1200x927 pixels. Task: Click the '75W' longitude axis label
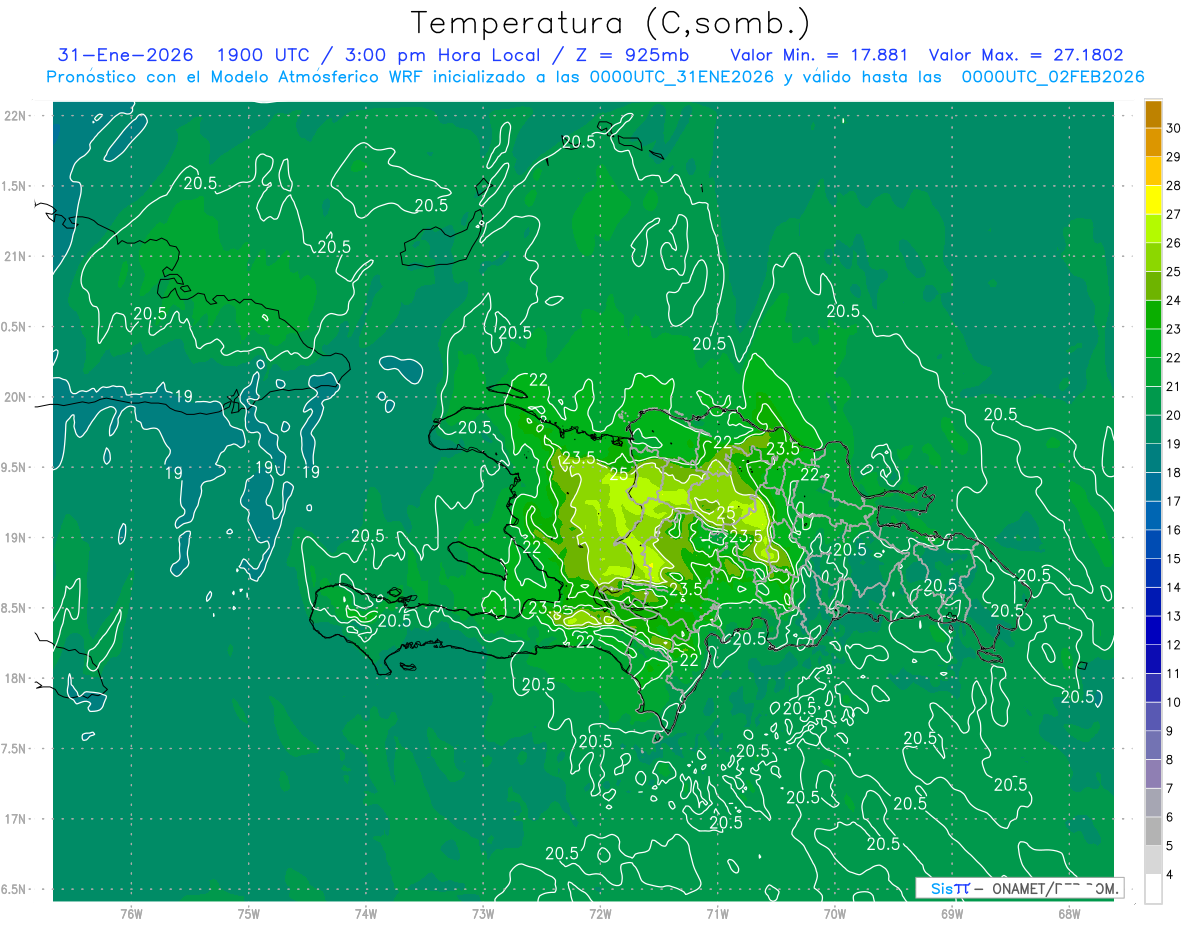(249, 915)
